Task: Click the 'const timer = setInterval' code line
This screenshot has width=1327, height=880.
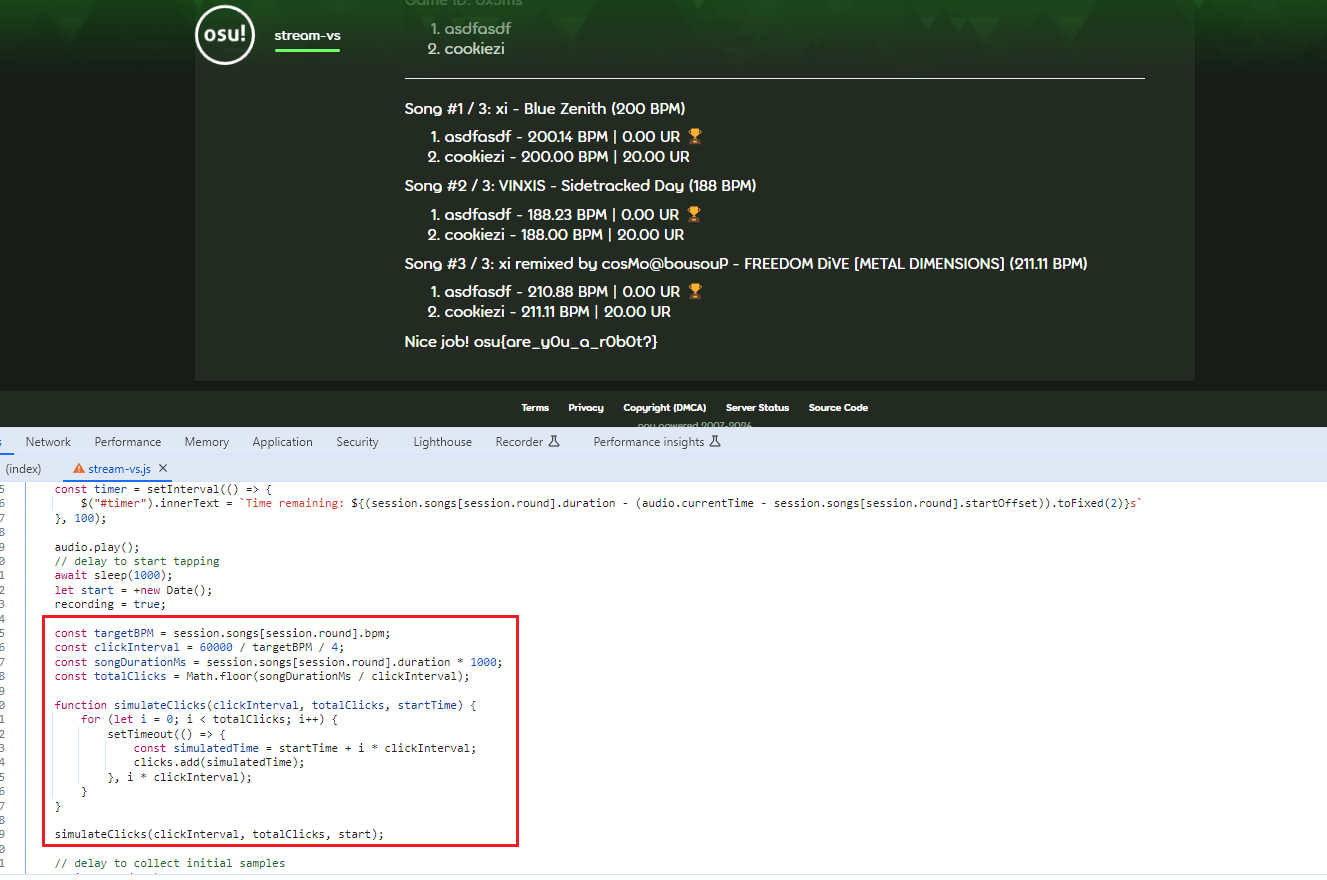Action: pos(163,489)
